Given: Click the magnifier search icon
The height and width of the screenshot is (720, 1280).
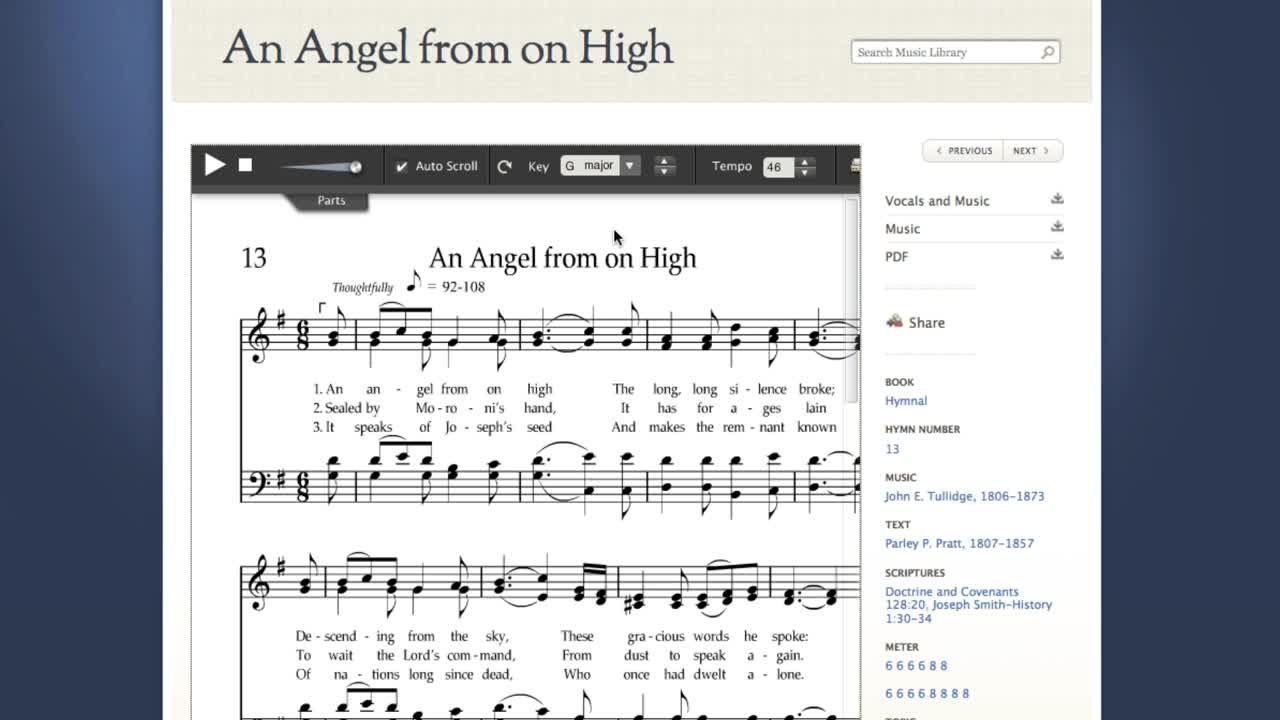Looking at the screenshot, I should point(1048,52).
